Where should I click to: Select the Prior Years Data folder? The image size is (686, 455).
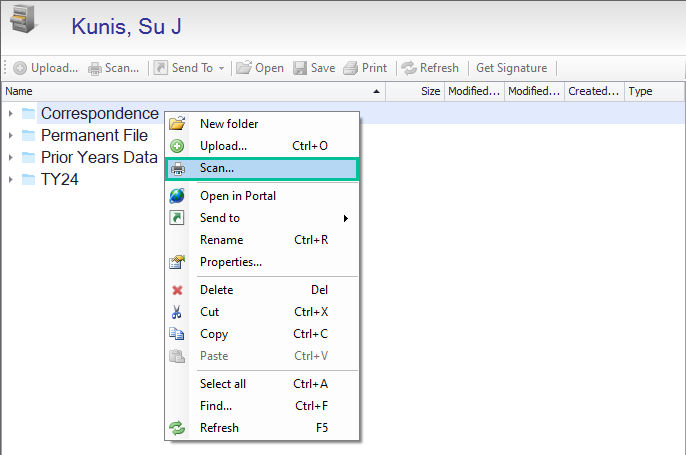[x=98, y=157]
